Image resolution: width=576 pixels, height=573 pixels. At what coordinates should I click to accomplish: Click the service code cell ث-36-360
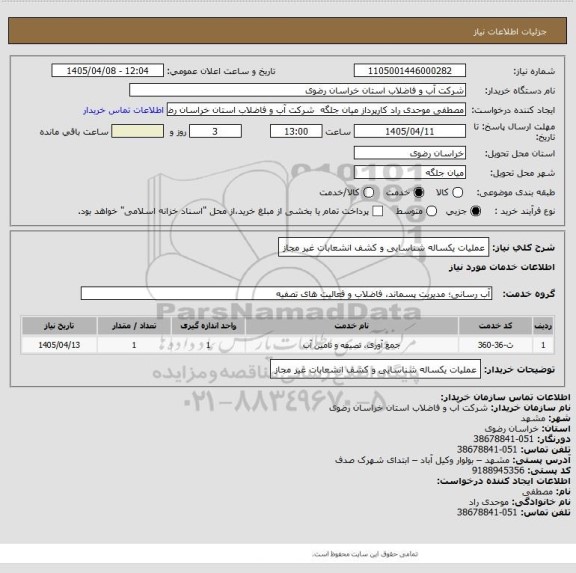(x=495, y=345)
